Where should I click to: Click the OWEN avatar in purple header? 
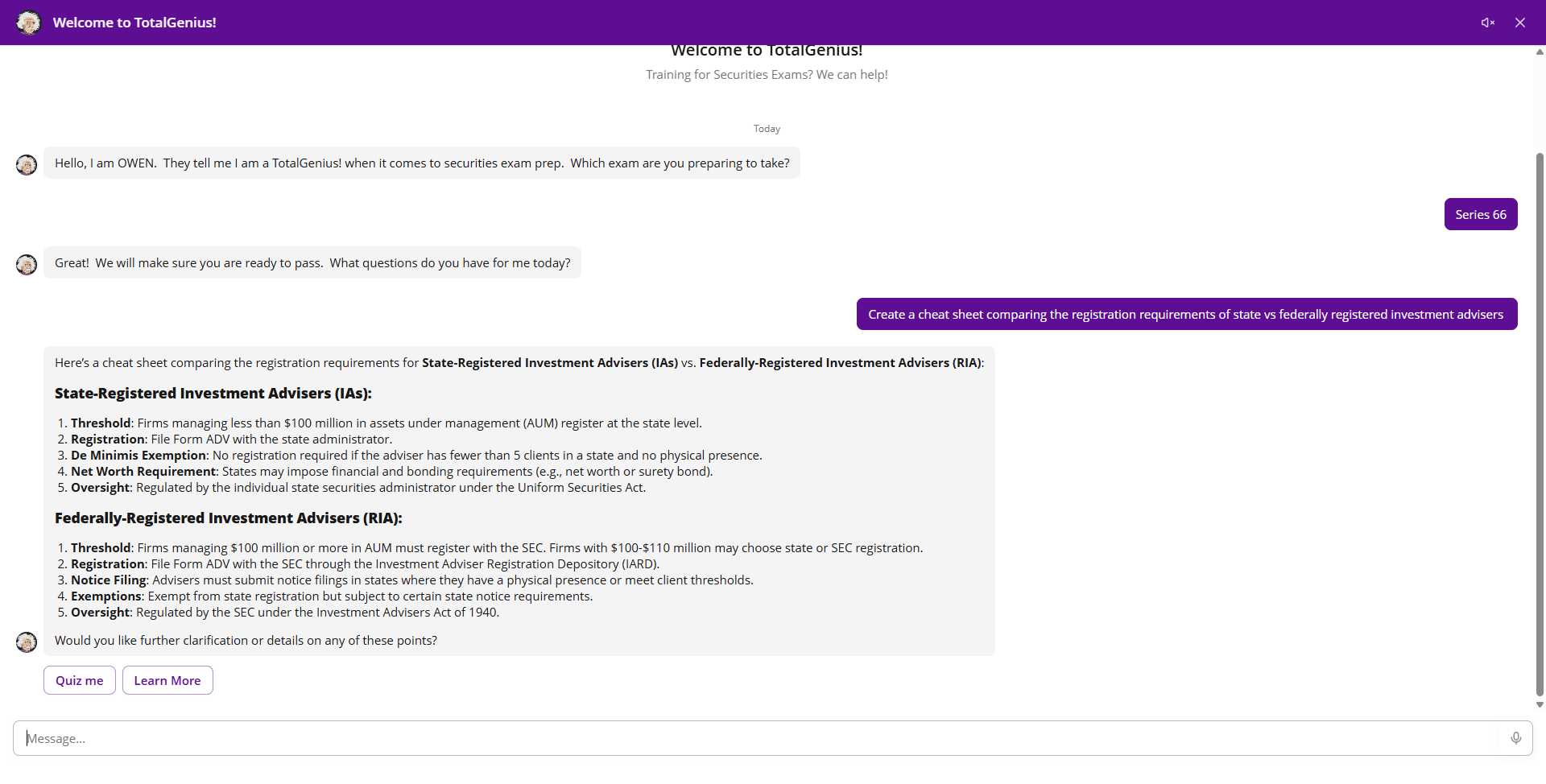[x=29, y=23]
